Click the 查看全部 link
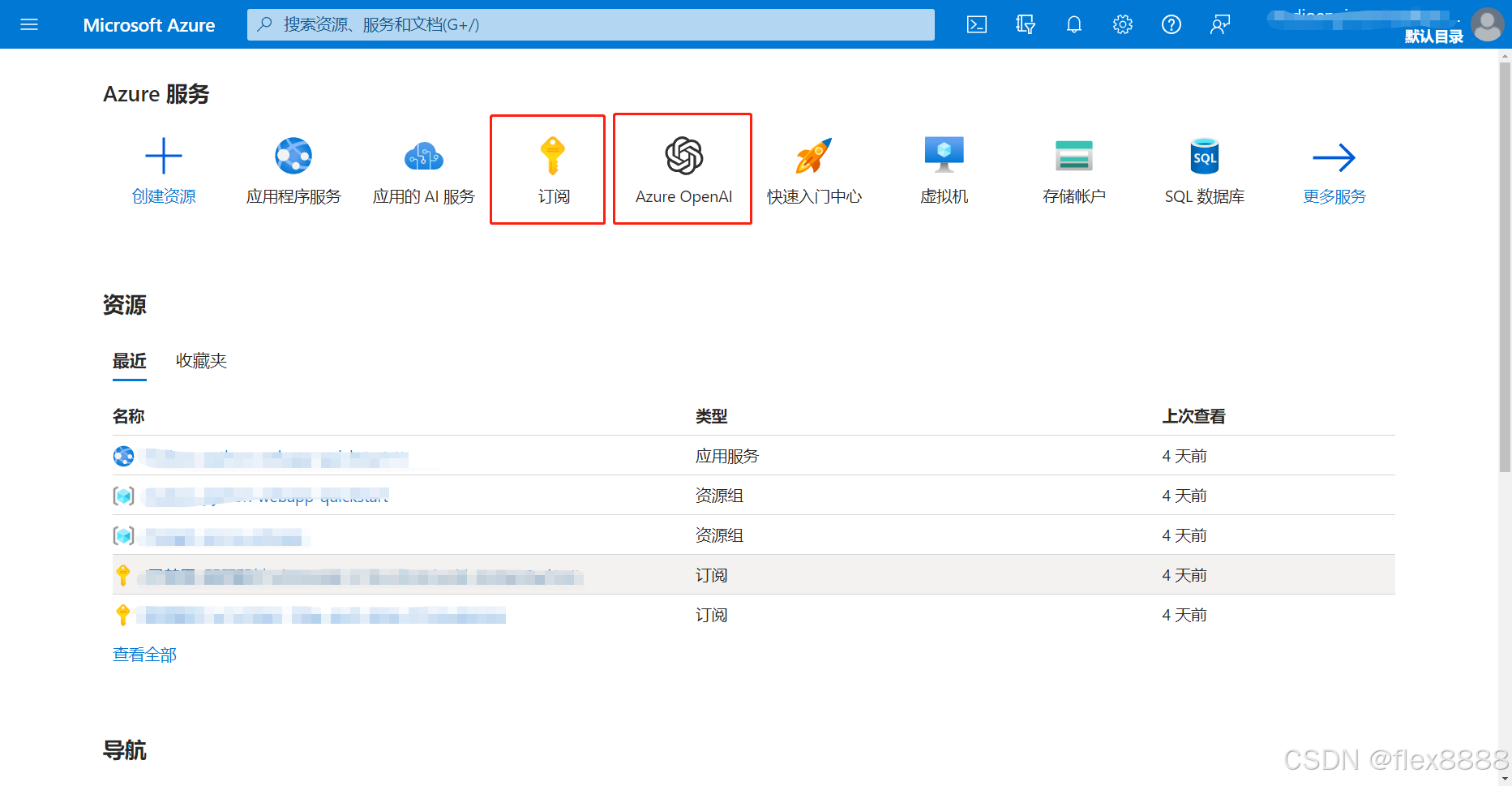 pos(144,655)
